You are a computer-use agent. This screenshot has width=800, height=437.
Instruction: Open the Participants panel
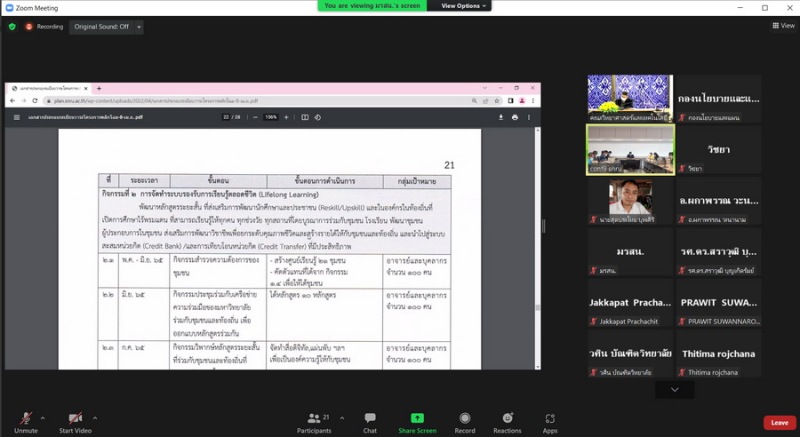[313, 420]
